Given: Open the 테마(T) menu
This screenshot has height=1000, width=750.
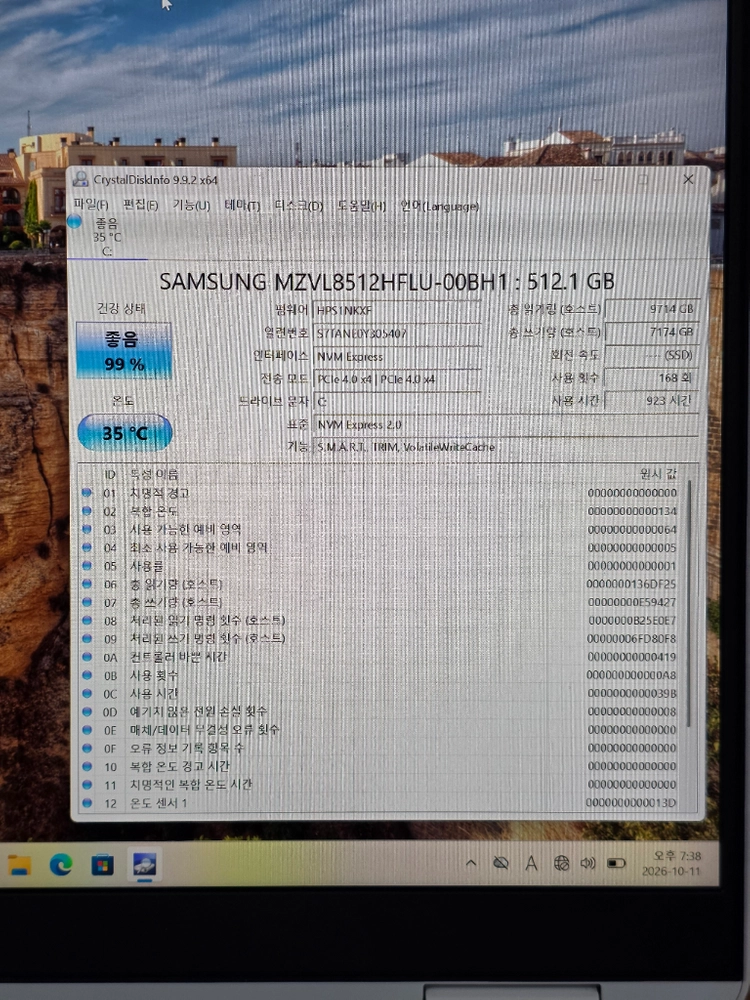Looking at the screenshot, I should click(242, 205).
